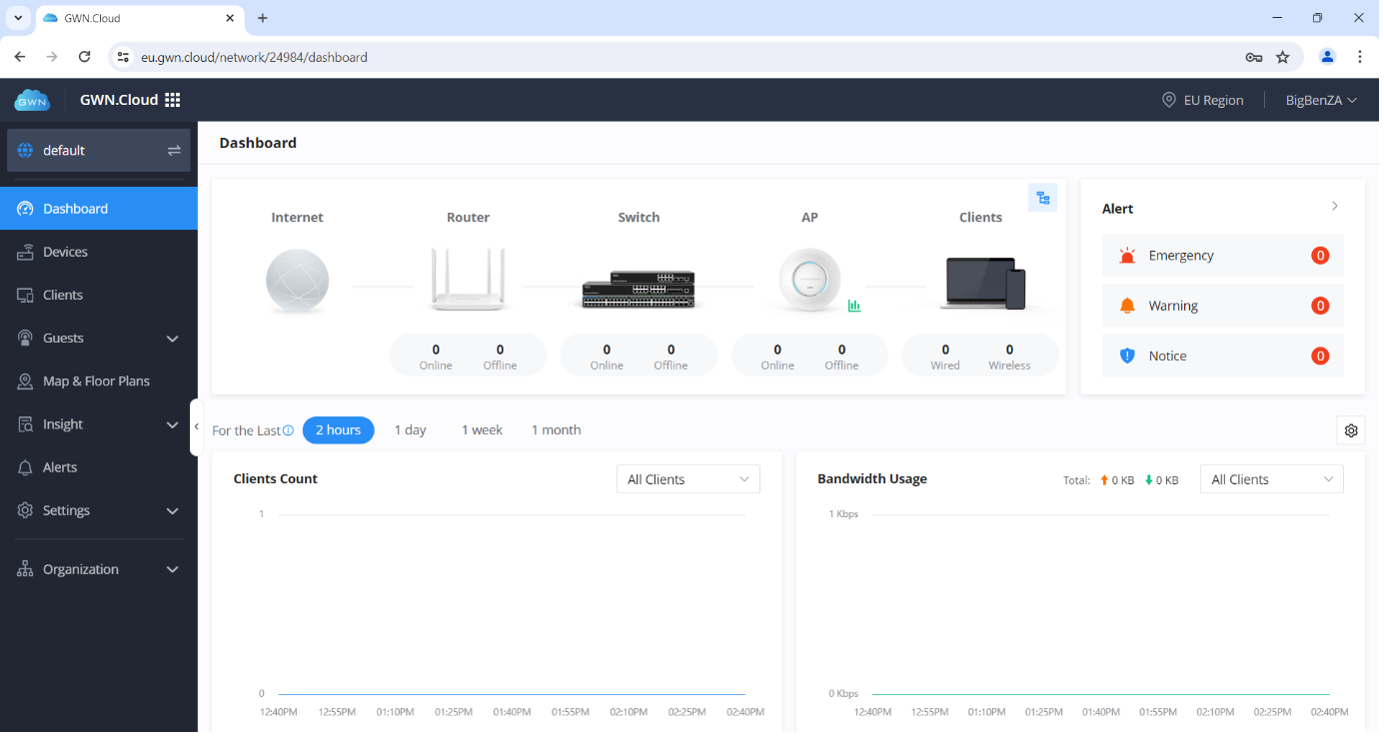The width and height of the screenshot is (1384, 736).
Task: Click the info icon beside For the Last
Action: click(288, 430)
